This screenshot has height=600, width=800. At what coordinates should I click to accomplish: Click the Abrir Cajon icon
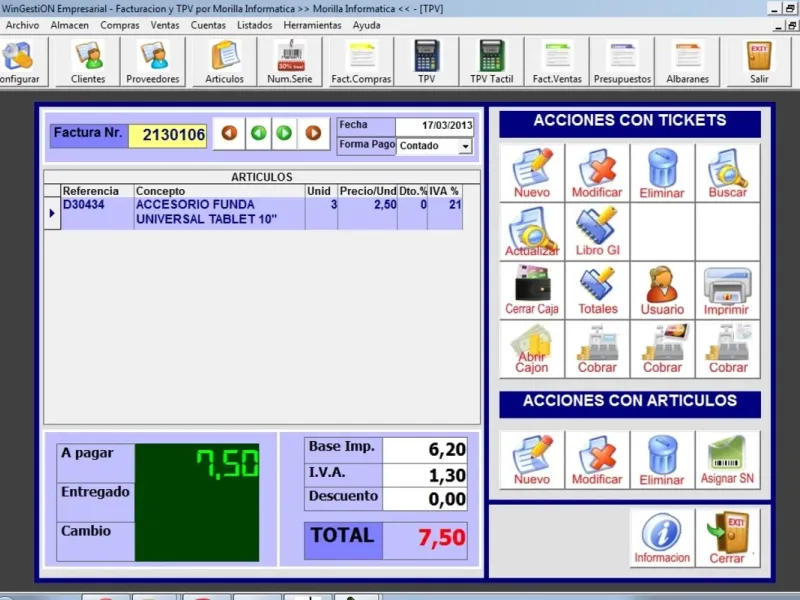(532, 349)
